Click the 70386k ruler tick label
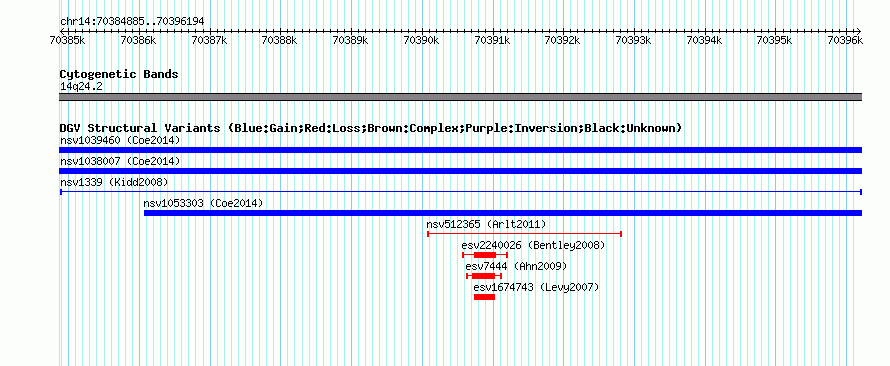 pos(138,40)
